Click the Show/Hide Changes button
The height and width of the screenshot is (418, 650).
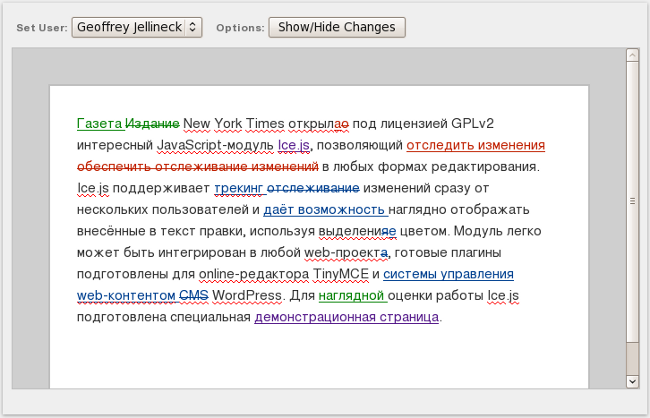click(x=337, y=27)
